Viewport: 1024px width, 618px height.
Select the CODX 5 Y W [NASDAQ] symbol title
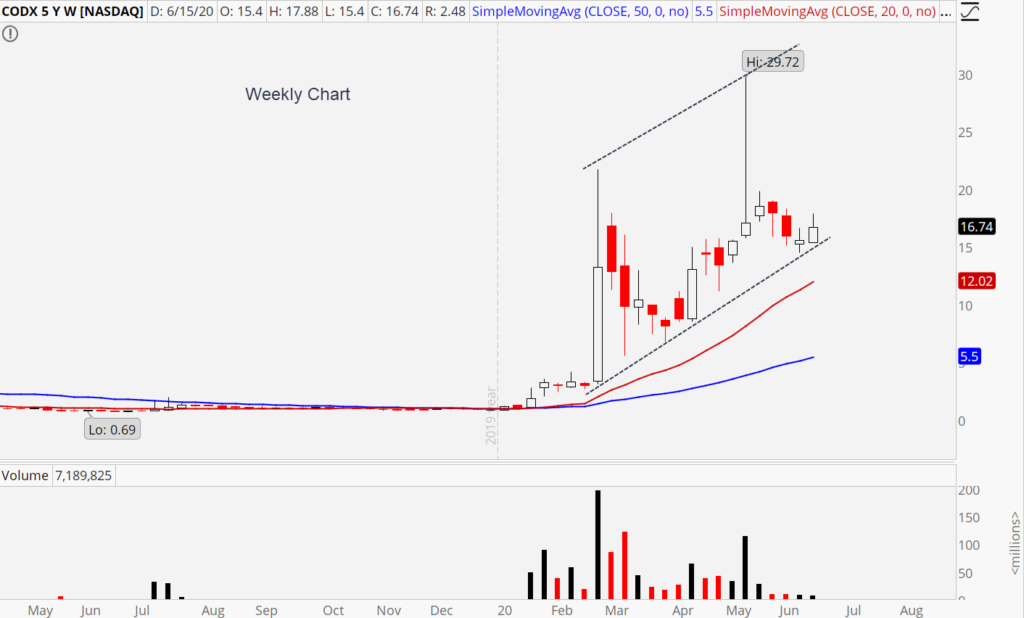click(72, 11)
